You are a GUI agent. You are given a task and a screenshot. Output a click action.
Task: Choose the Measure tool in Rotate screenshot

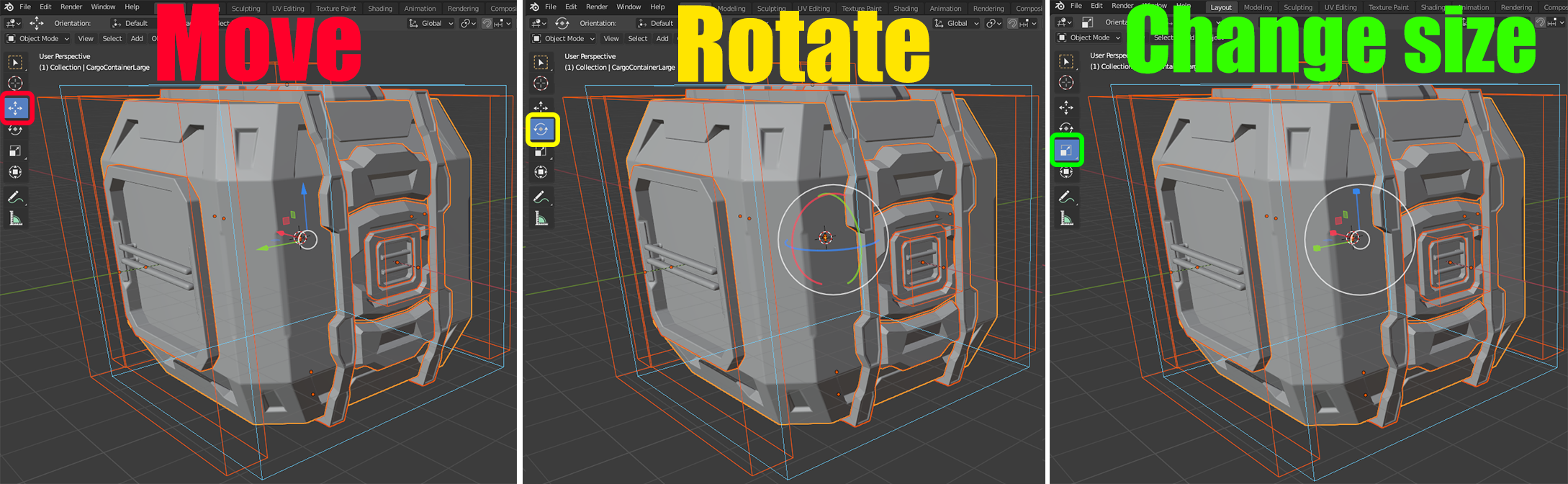tap(541, 218)
